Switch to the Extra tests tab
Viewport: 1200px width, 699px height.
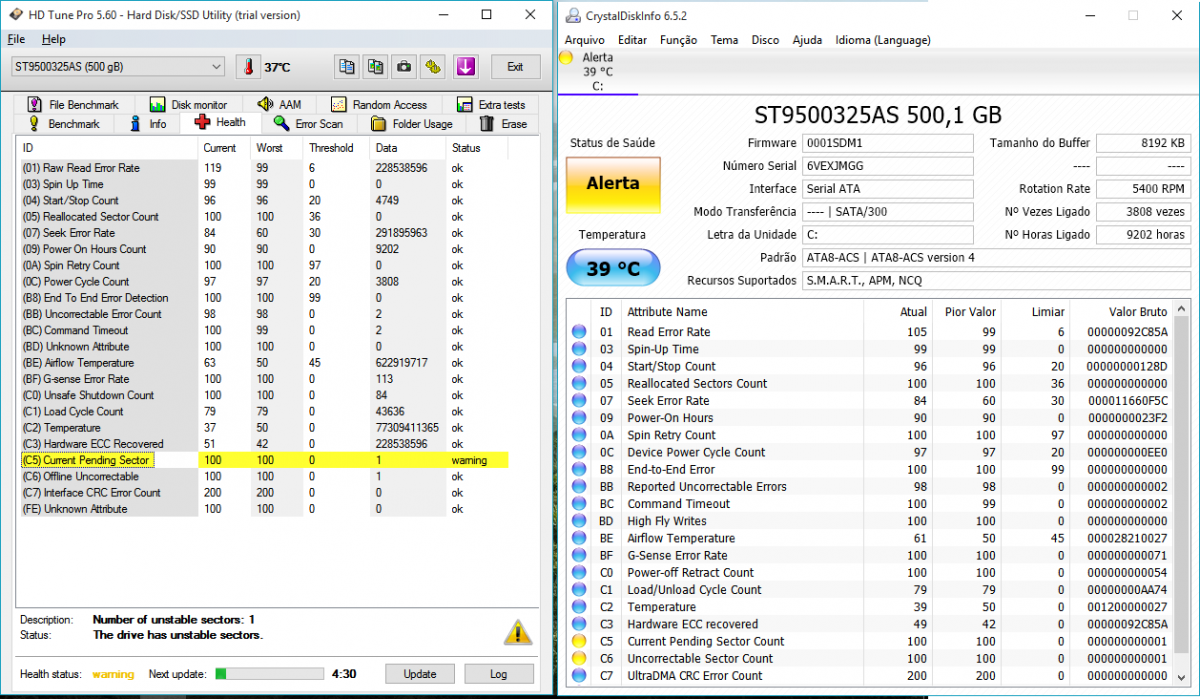tap(490, 104)
